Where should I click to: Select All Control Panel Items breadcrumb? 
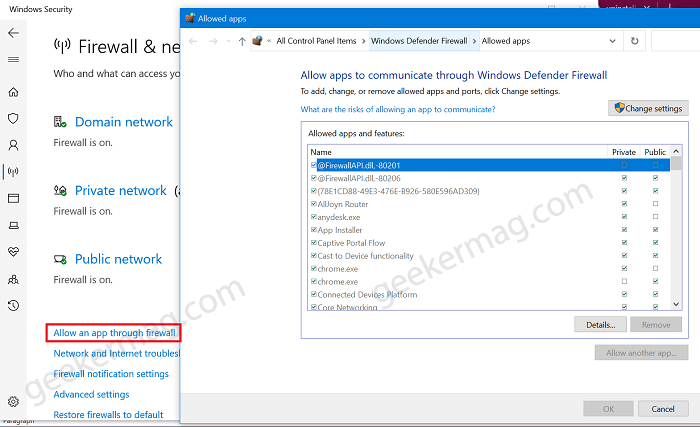pos(316,41)
